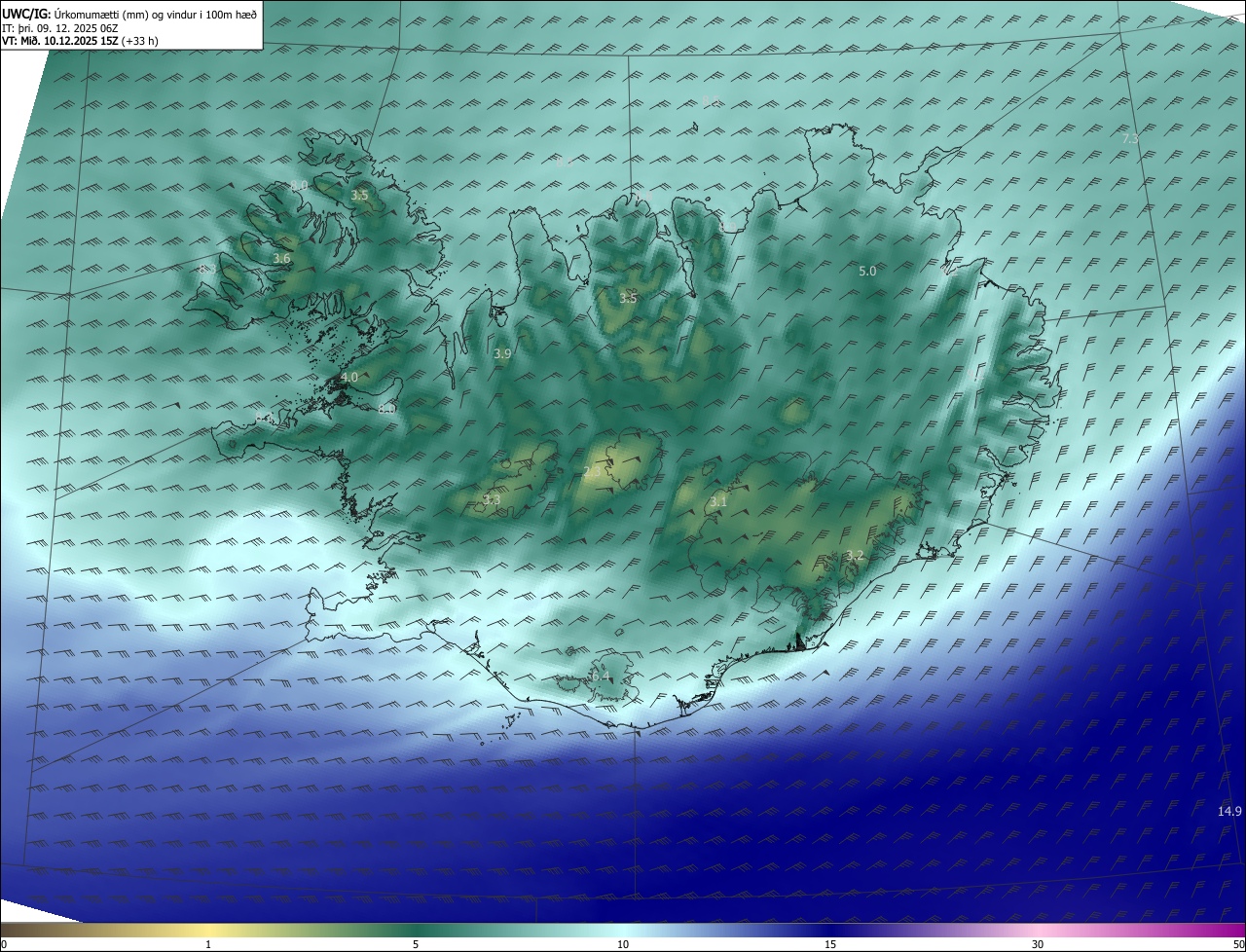Click the 10 tick label on the color scale
Viewport: 1246px width, 952px height.
[623, 944]
